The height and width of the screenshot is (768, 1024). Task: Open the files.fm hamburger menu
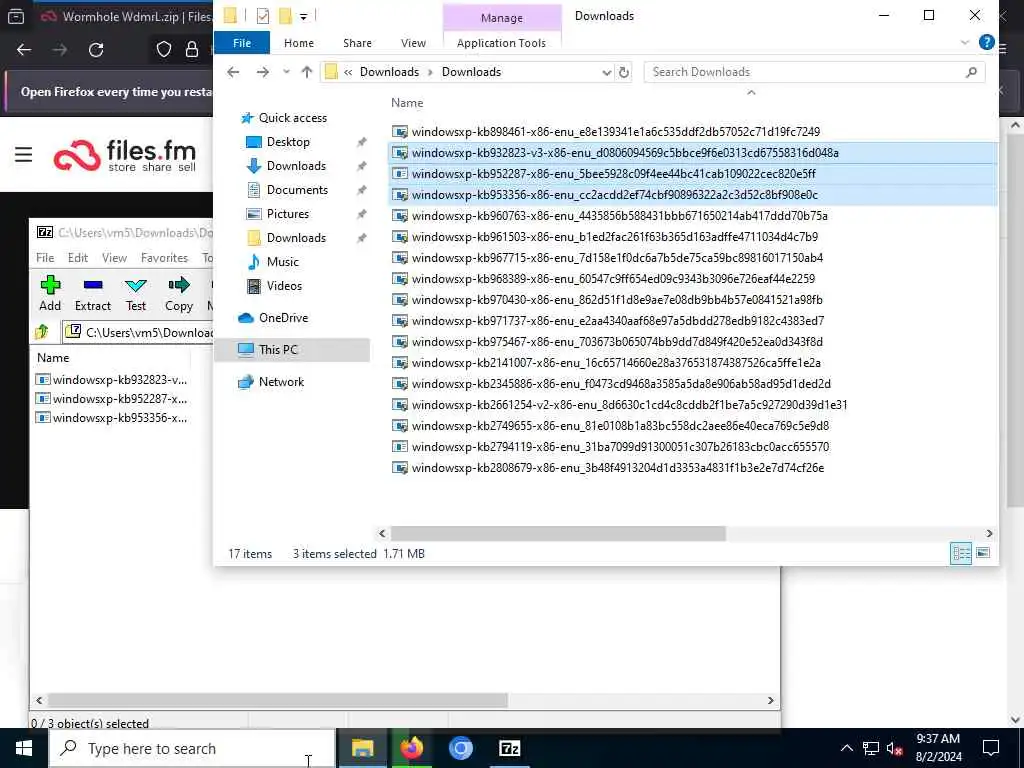click(x=24, y=155)
